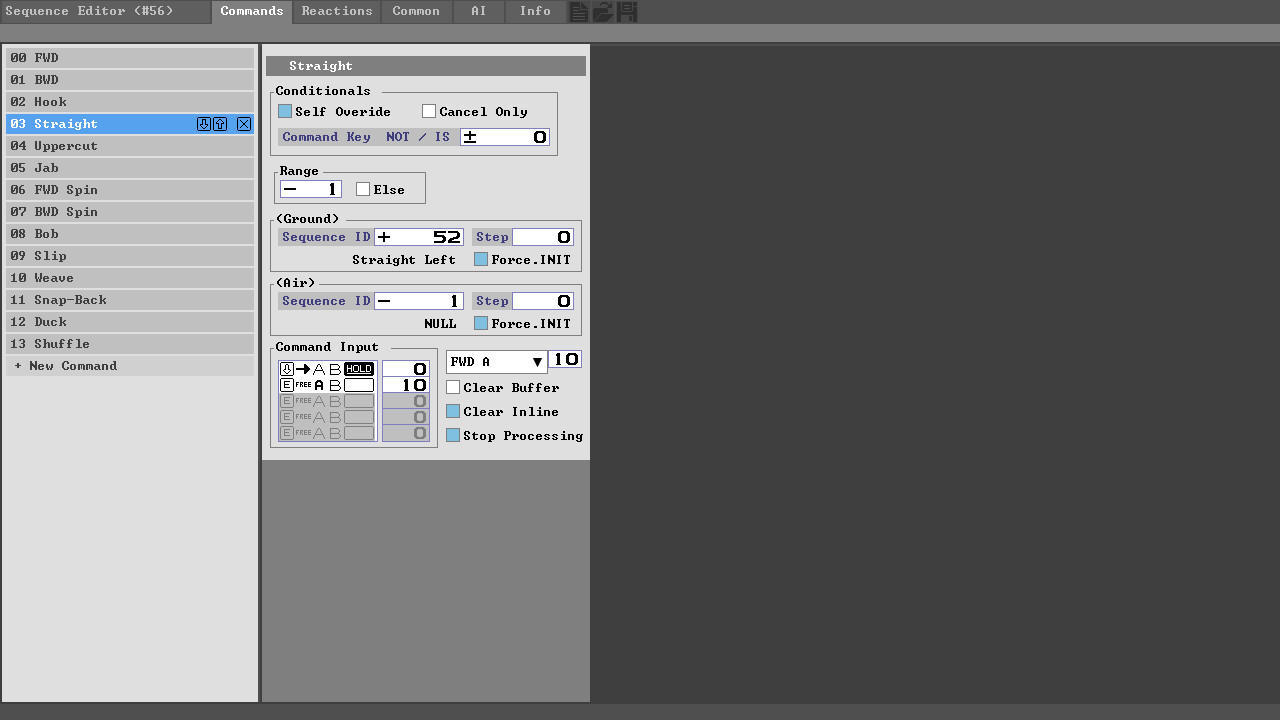Screen dimensions: 1280x720
Task: Open the Ground Sequence ID selector
Action: 419,237
